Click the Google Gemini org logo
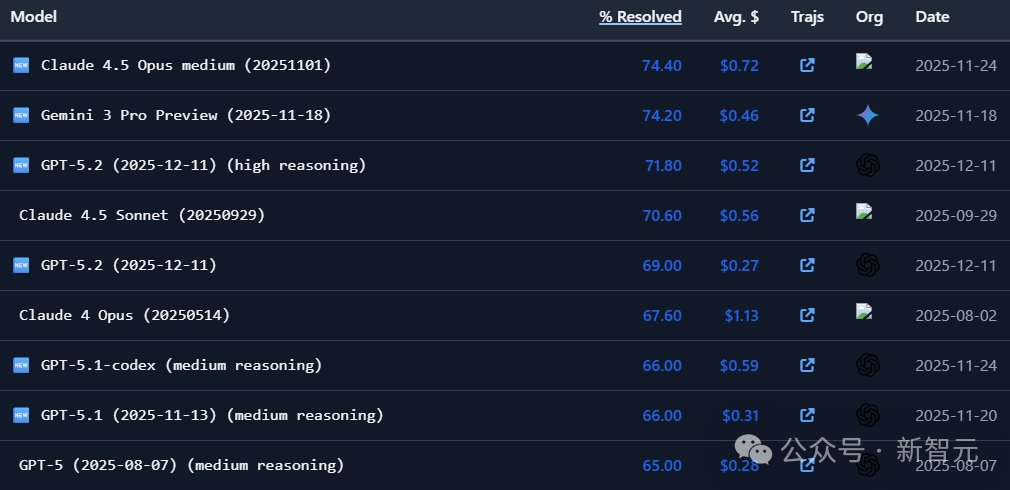 click(868, 115)
